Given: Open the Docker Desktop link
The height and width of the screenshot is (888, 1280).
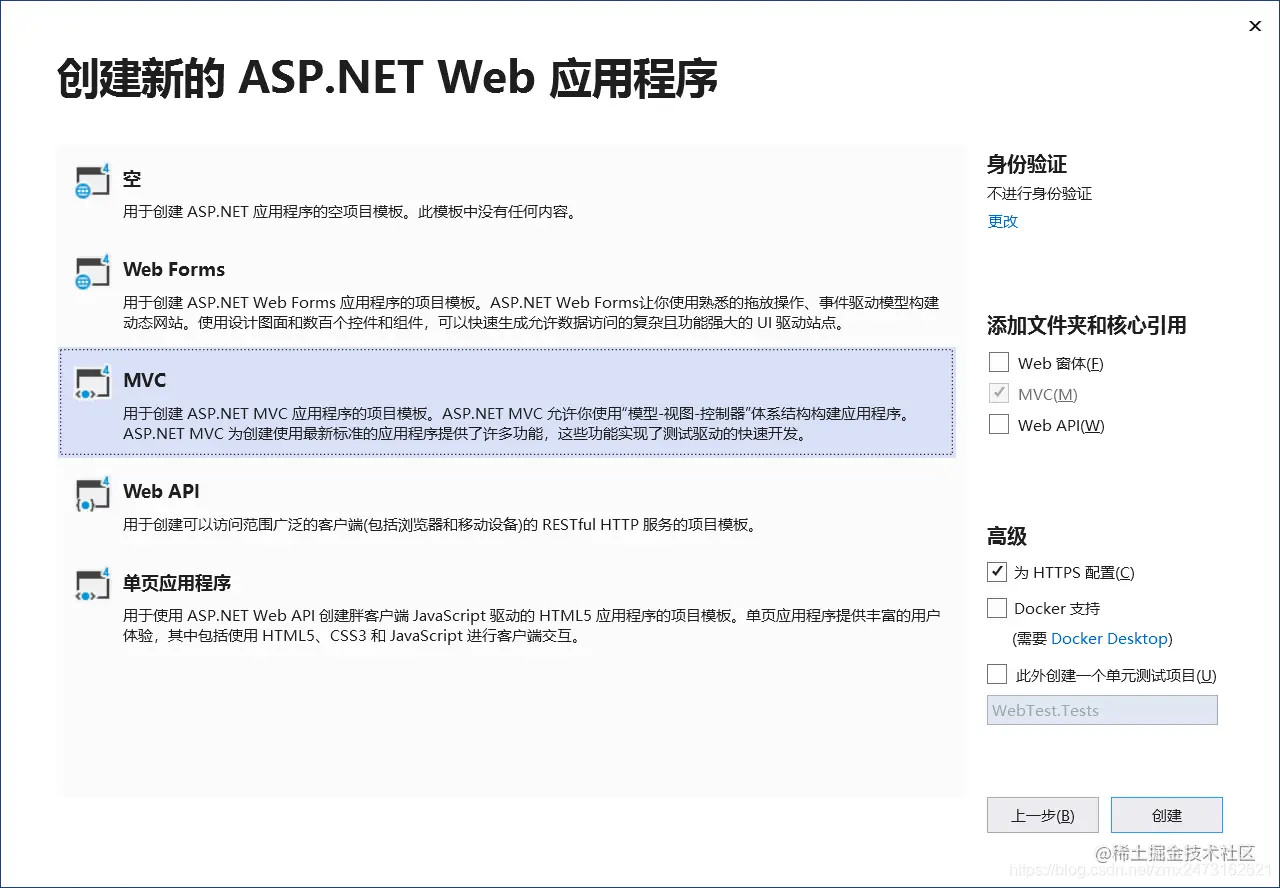Looking at the screenshot, I should pos(1109,638).
